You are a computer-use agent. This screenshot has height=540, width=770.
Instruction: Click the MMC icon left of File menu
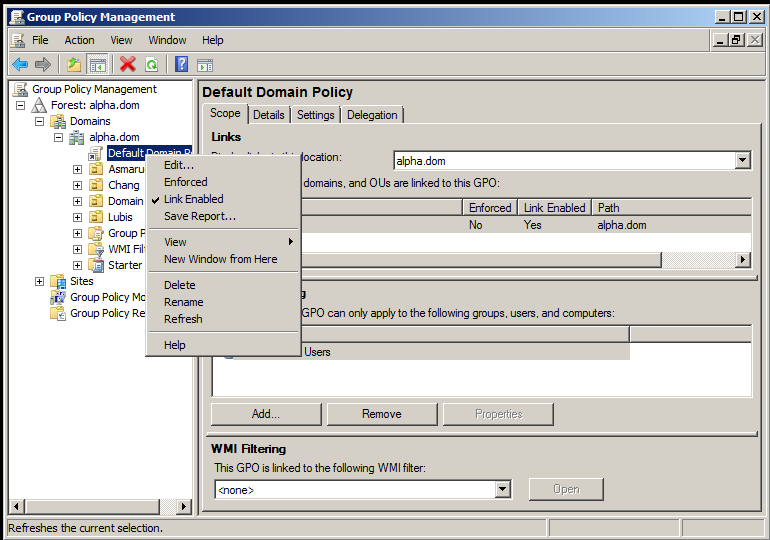coord(18,40)
